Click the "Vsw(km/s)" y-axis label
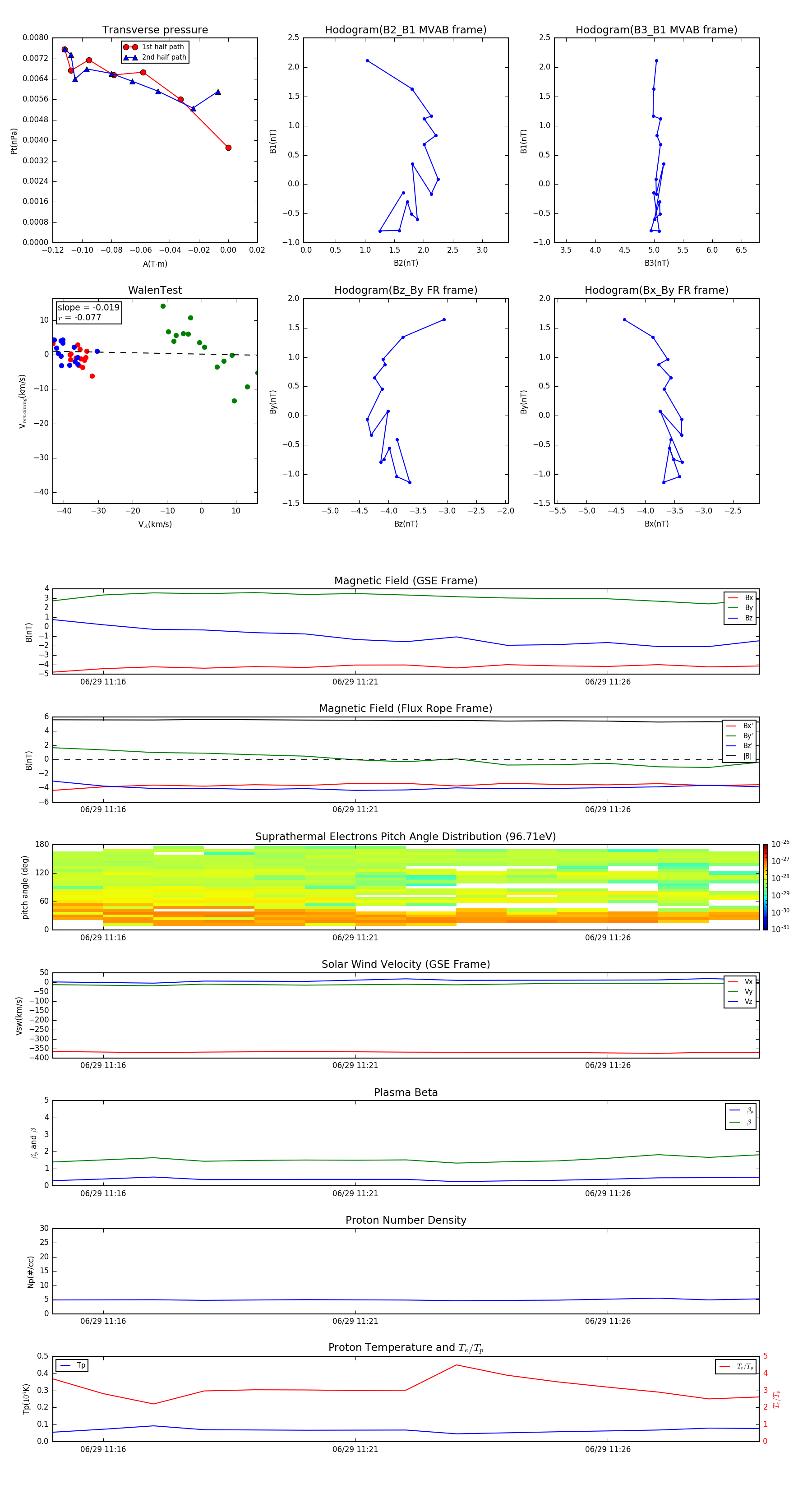The height and width of the screenshot is (1489, 812). pyautogui.click(x=19, y=1016)
